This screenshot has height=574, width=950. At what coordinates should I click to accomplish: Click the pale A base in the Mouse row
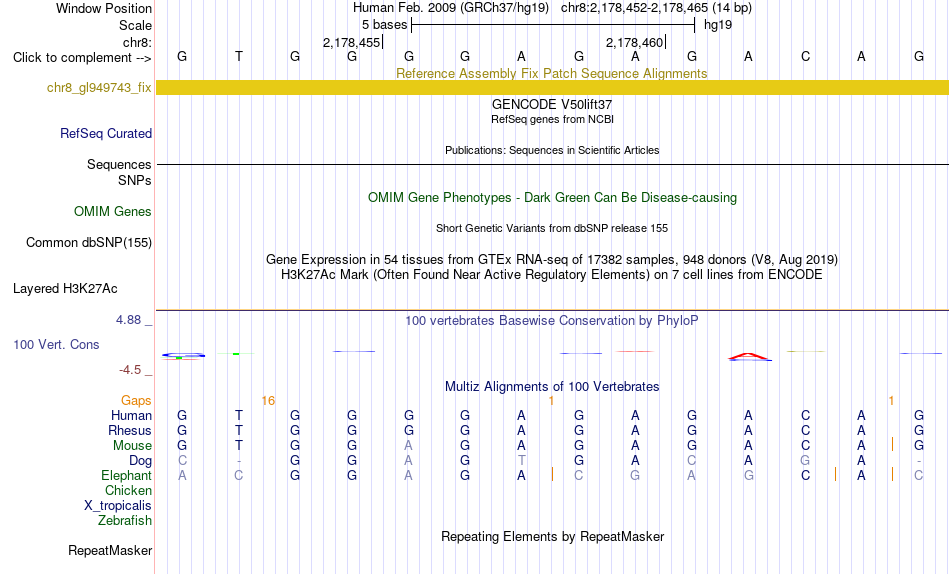tap(408, 446)
